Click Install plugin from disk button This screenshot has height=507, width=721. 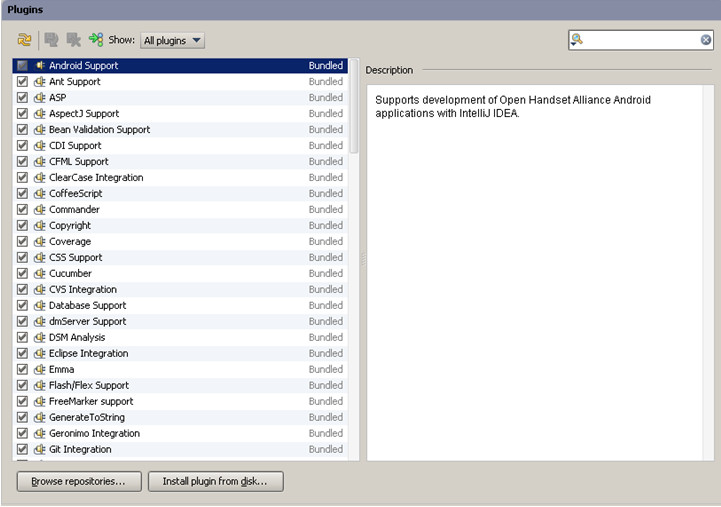pos(216,481)
